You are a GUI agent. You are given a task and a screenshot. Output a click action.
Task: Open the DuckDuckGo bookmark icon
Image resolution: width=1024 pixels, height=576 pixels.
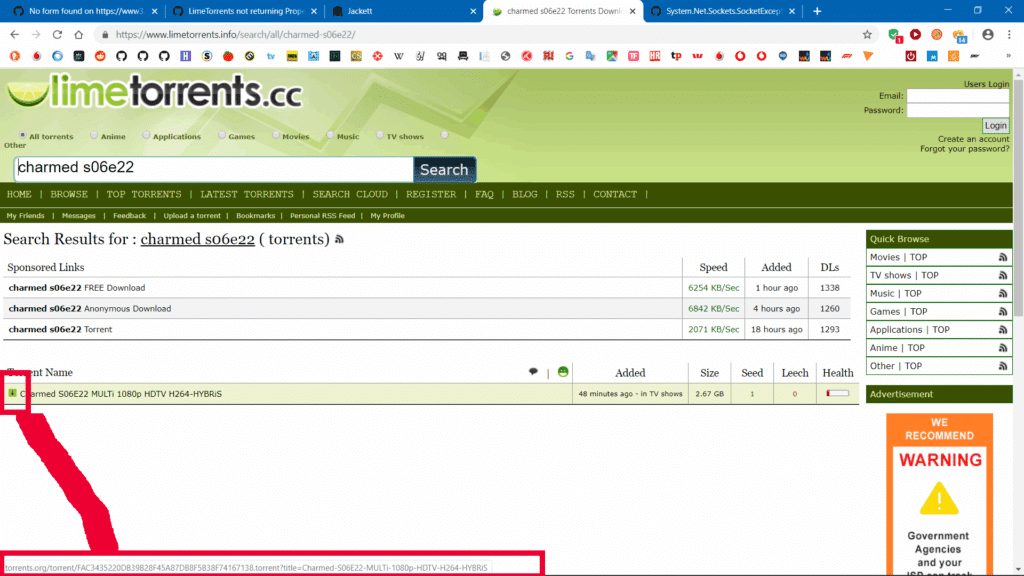(x=15, y=56)
